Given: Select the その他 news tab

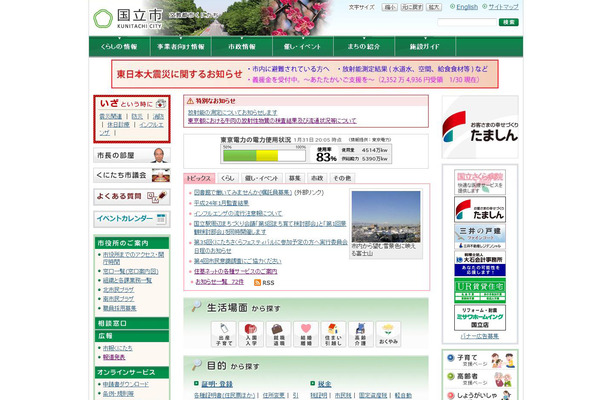Looking at the screenshot, I should pyautogui.click(x=342, y=178).
